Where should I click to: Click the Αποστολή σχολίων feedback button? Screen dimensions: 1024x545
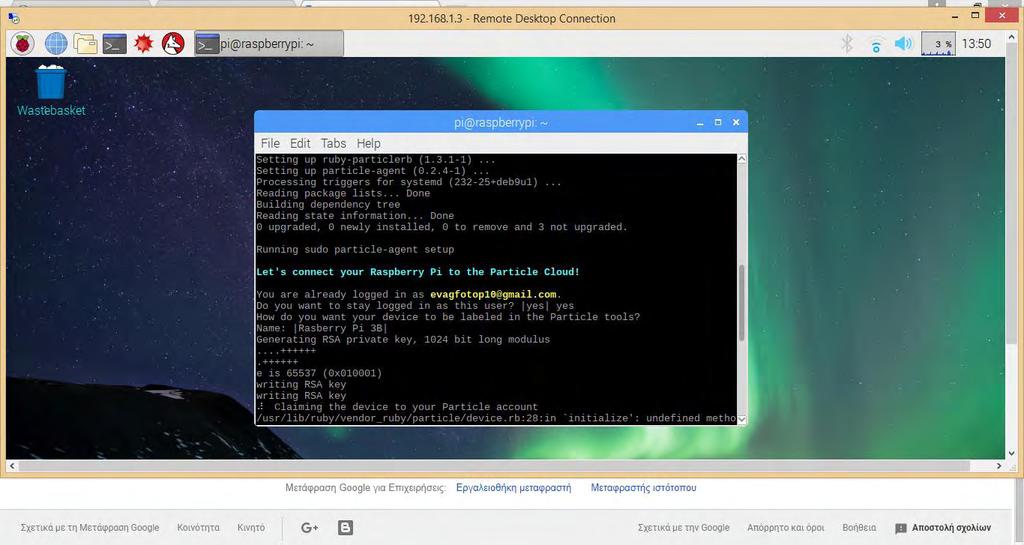pos(943,527)
